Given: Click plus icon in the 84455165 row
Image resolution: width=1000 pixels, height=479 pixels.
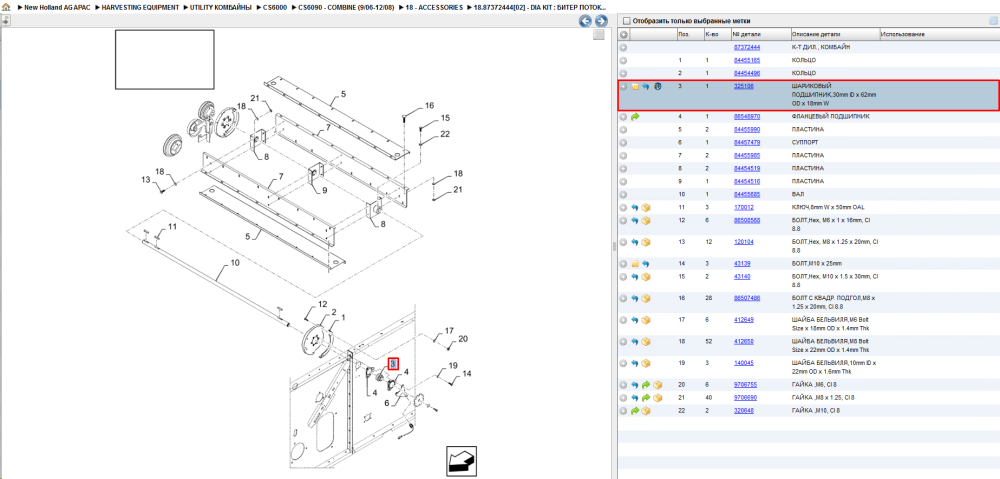Looking at the screenshot, I should click(x=624, y=61).
